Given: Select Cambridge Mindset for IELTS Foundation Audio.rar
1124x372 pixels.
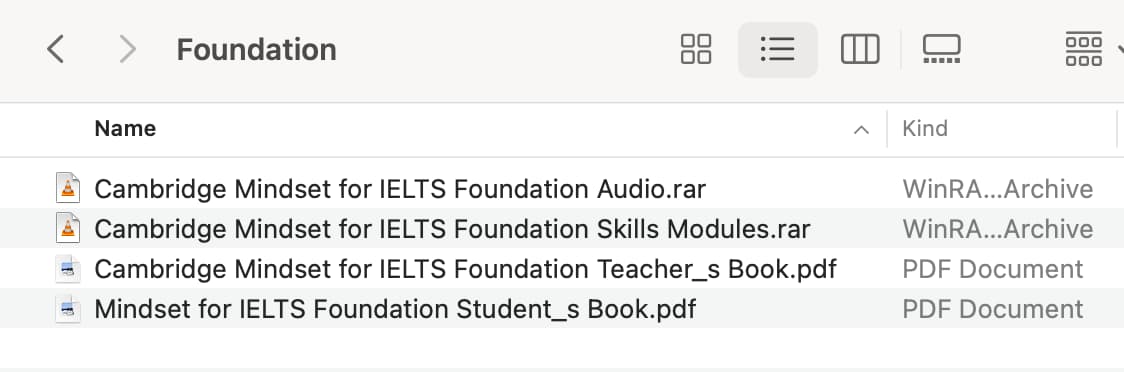Looking at the screenshot, I should 400,189.
